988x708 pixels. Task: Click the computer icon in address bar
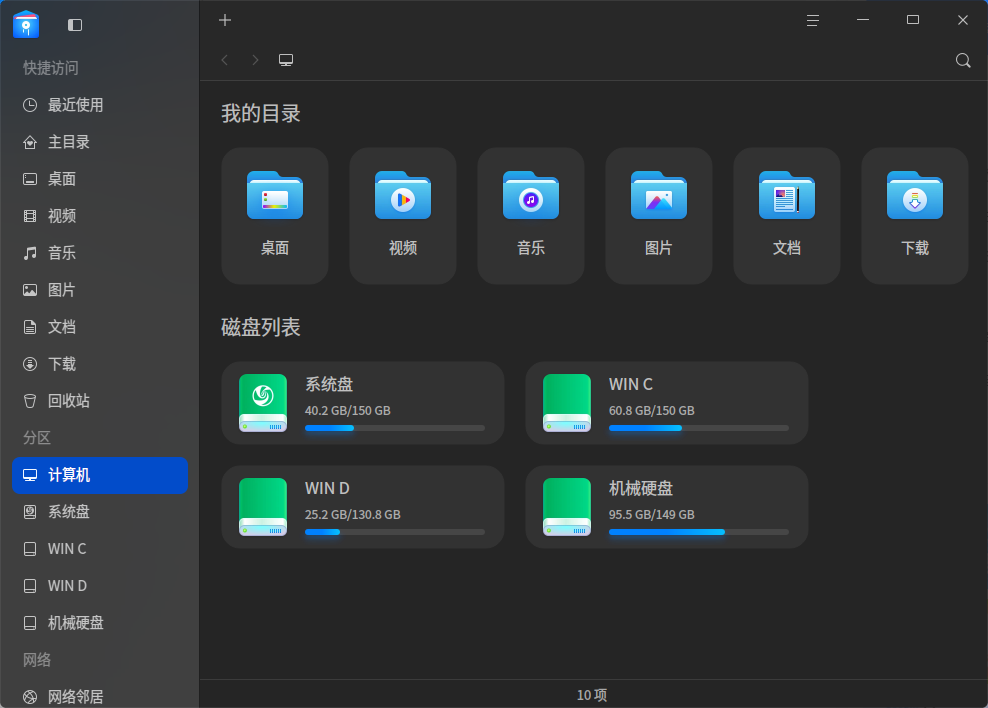(286, 60)
